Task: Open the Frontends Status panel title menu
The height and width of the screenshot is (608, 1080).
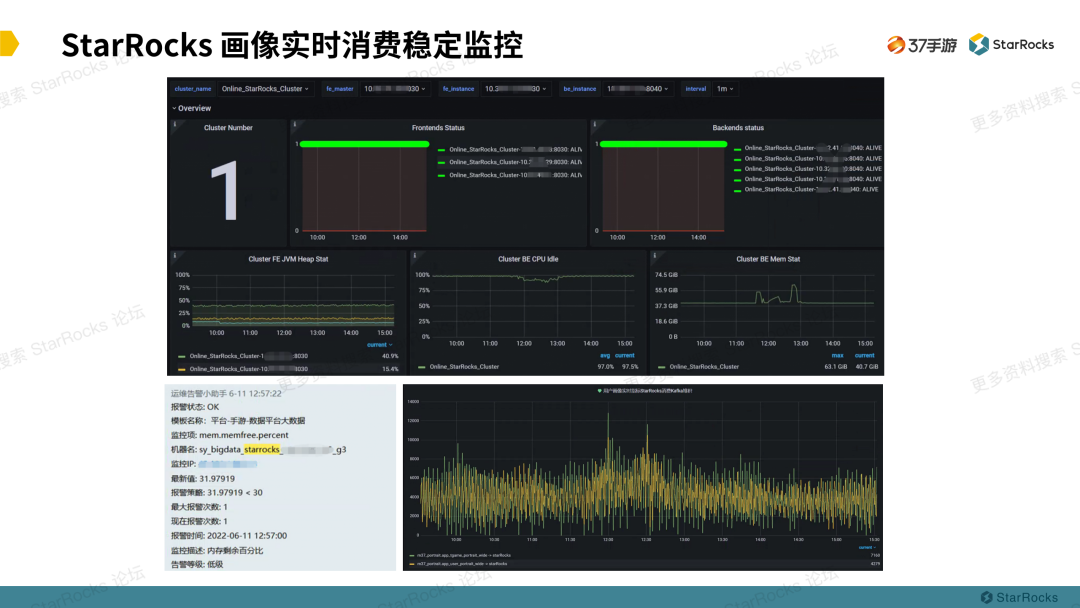Action: pos(438,128)
